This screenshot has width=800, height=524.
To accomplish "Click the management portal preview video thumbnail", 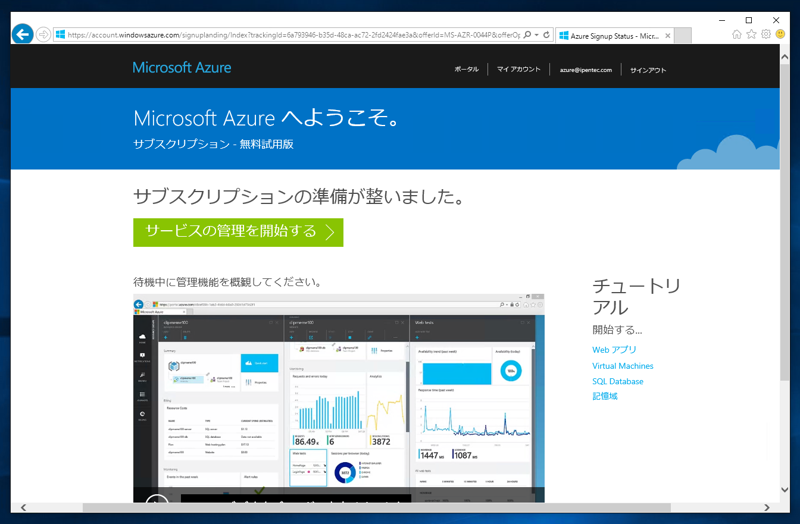I will point(339,398).
